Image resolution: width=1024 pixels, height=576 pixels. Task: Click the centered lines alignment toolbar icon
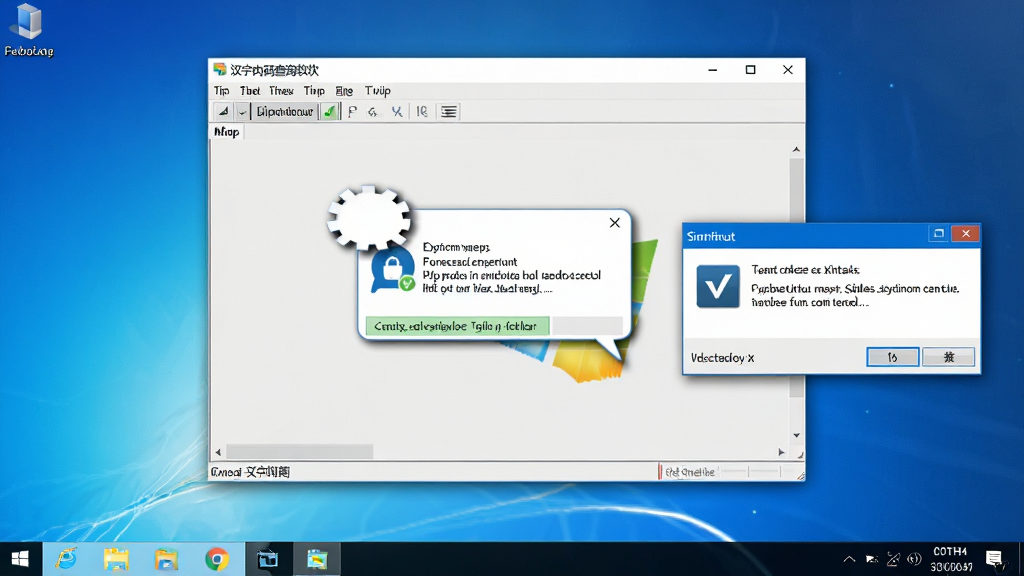pyautogui.click(x=449, y=112)
